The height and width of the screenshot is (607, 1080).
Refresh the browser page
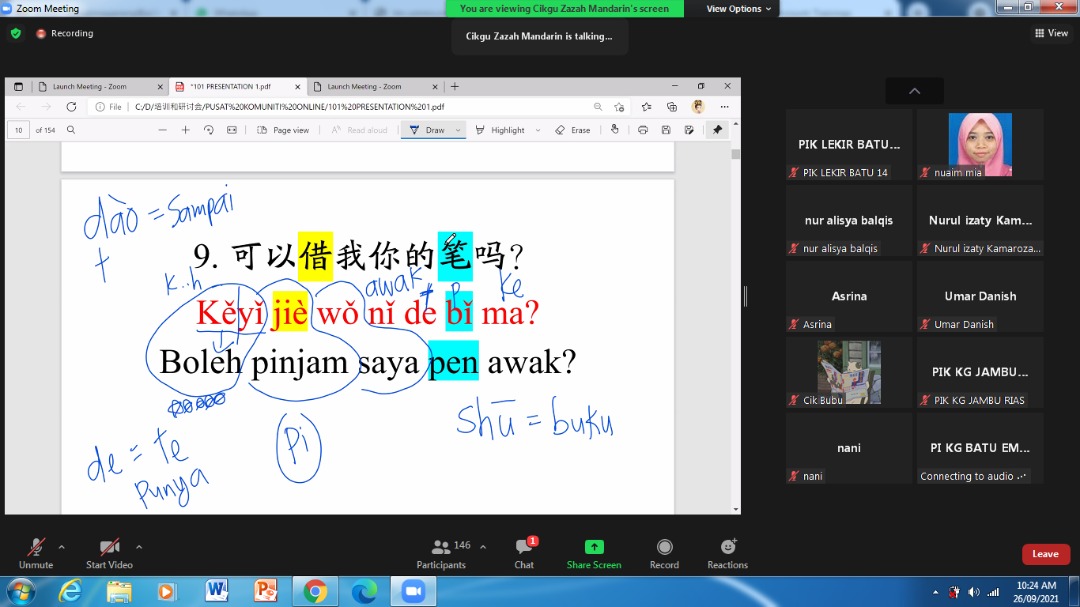[71, 107]
